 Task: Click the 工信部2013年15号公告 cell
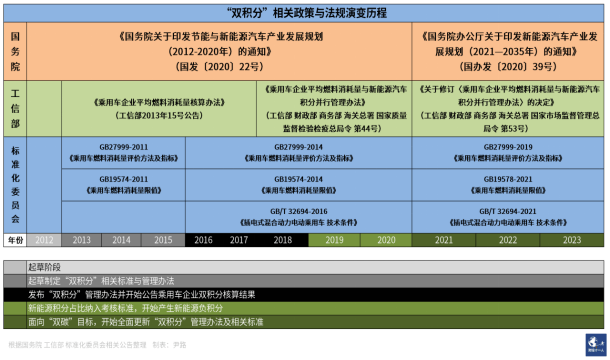pos(159,109)
